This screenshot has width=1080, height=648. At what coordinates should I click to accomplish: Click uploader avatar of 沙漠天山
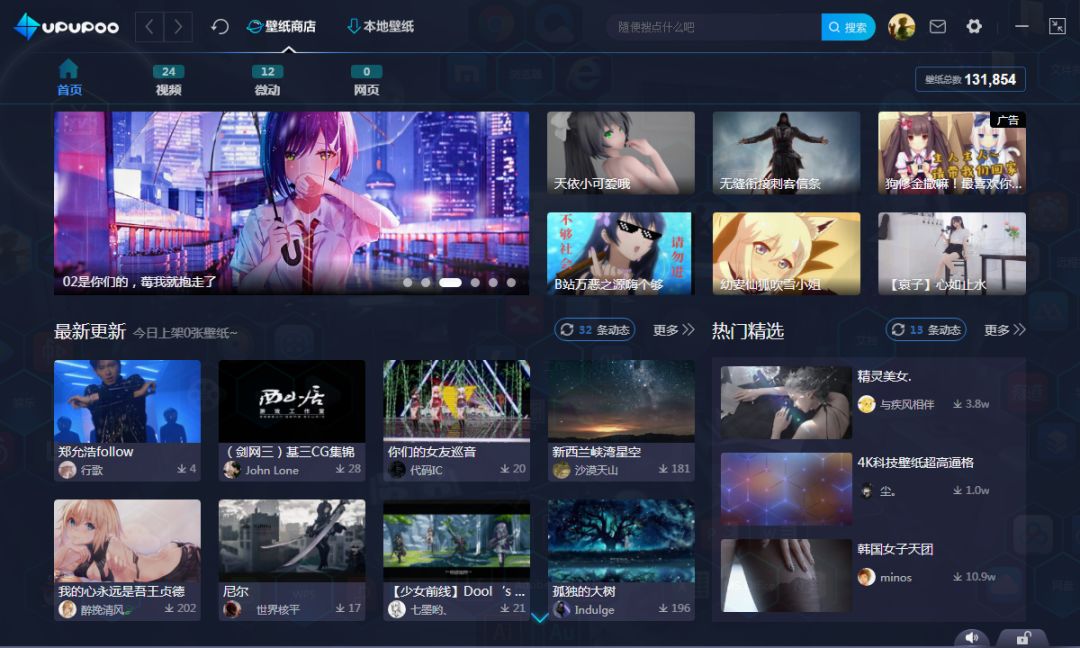(561, 470)
